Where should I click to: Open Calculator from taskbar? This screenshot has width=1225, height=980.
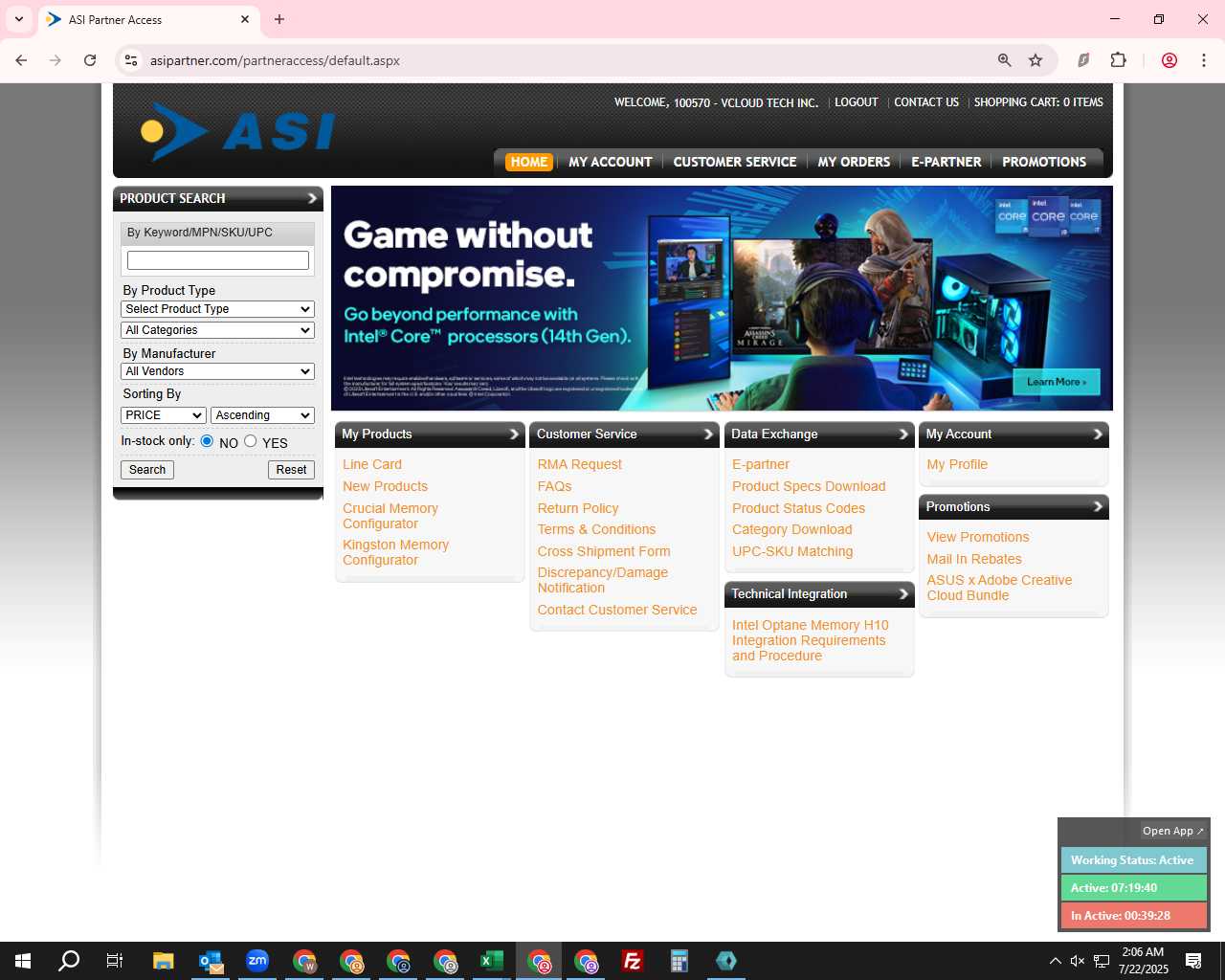(x=679, y=961)
